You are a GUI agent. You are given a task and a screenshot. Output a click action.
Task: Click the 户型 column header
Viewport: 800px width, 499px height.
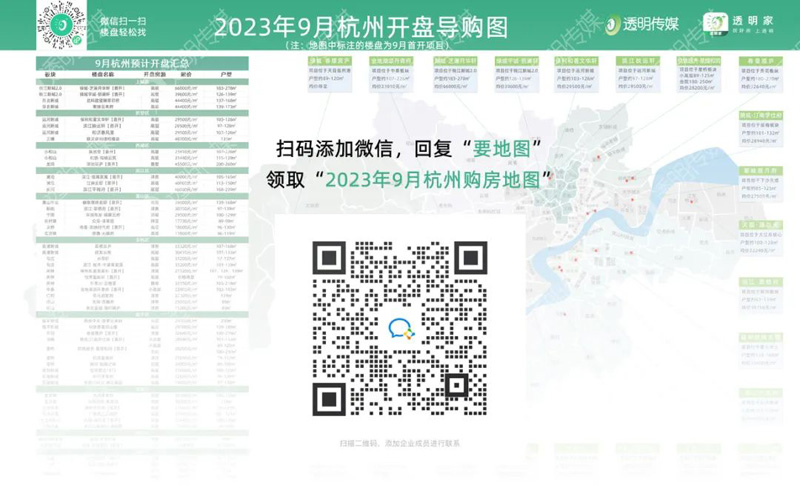(226, 74)
